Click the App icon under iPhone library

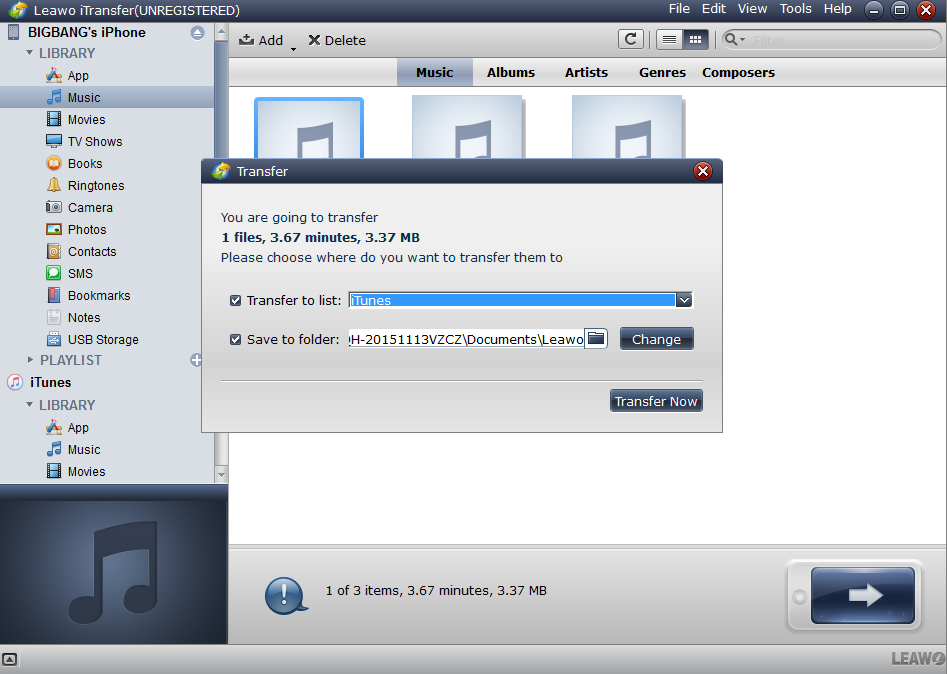point(54,75)
